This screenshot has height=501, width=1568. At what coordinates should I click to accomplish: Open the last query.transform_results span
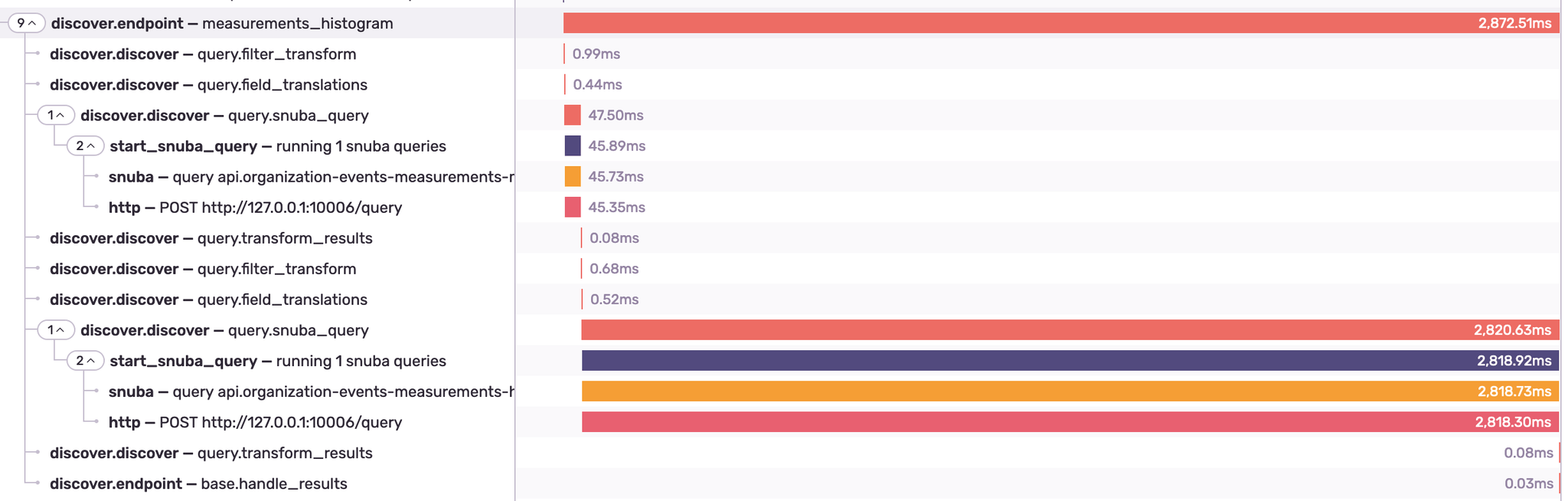click(x=211, y=453)
